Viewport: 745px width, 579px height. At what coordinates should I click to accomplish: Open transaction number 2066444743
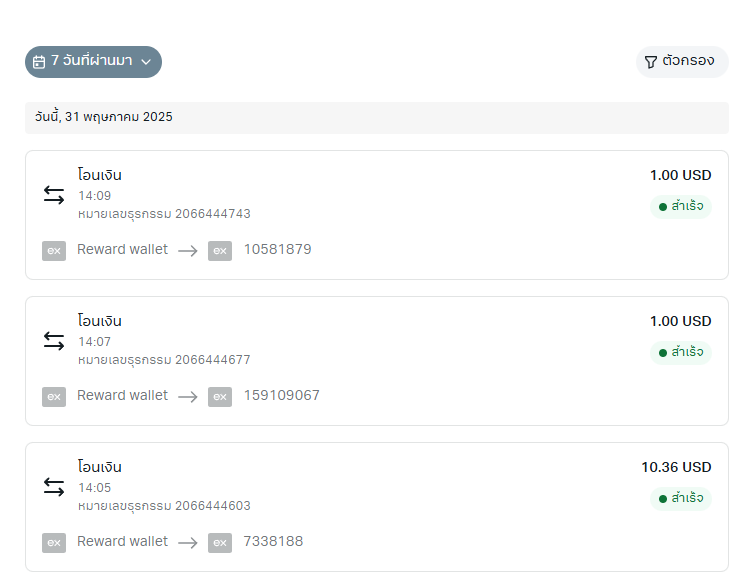pos(164,214)
